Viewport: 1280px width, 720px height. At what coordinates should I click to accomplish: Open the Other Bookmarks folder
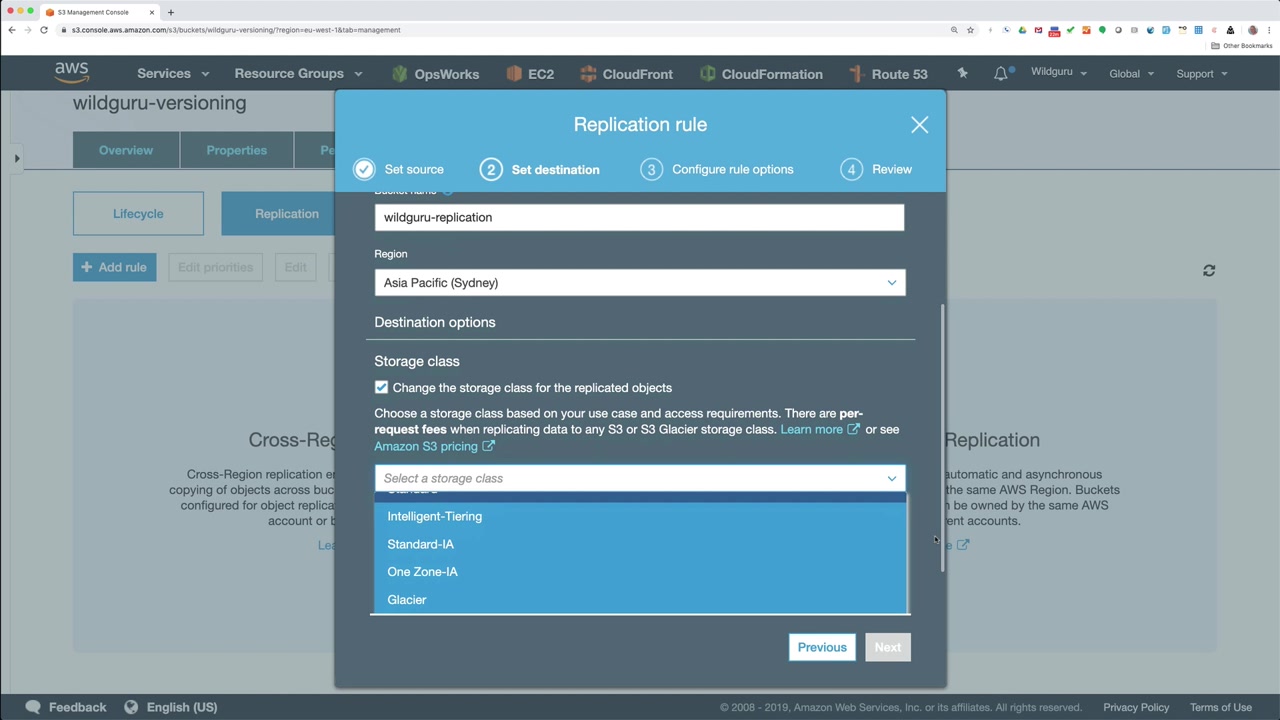click(x=1242, y=46)
